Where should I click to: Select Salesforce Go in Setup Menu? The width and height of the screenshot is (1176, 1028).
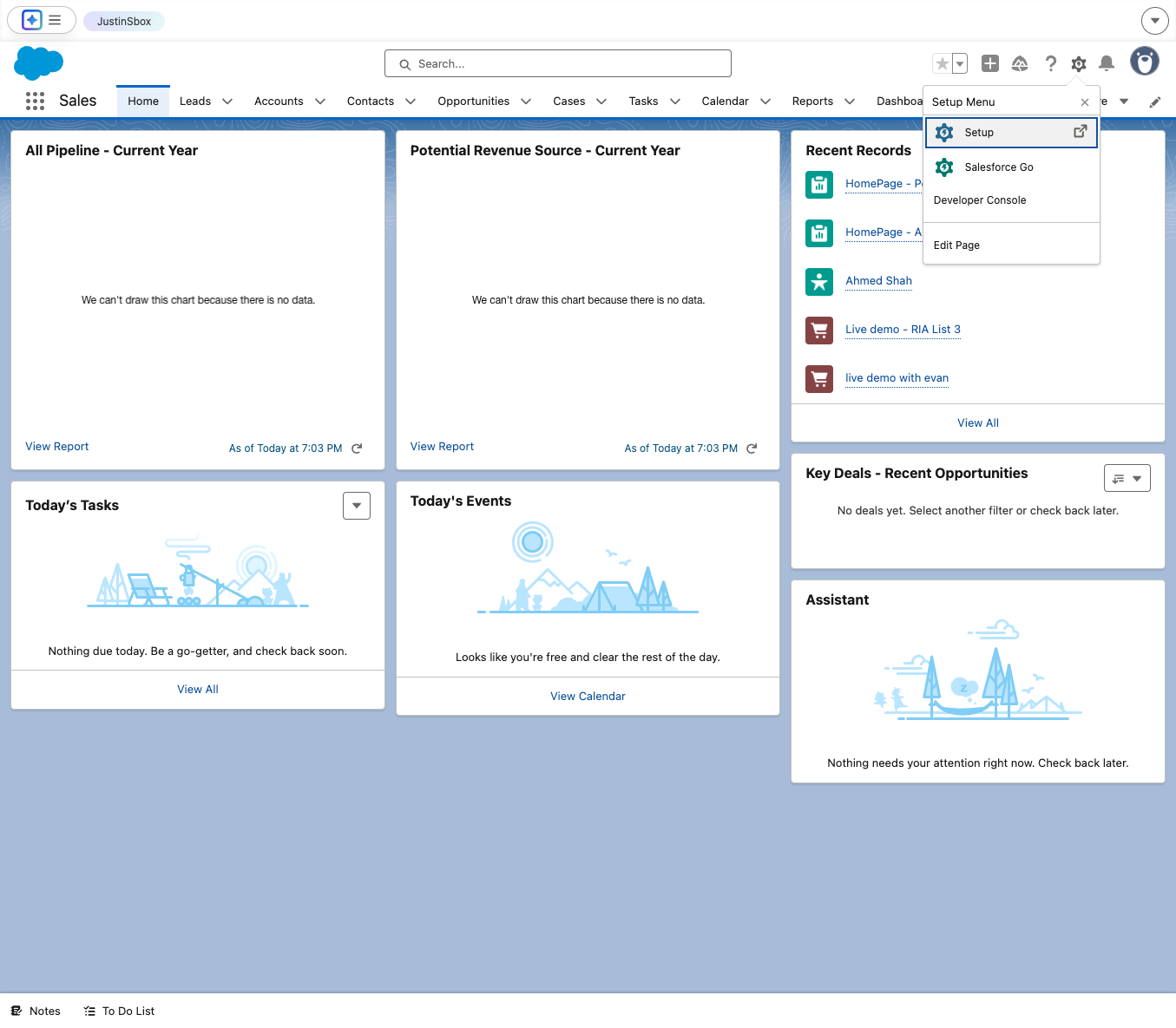tap(1011, 167)
